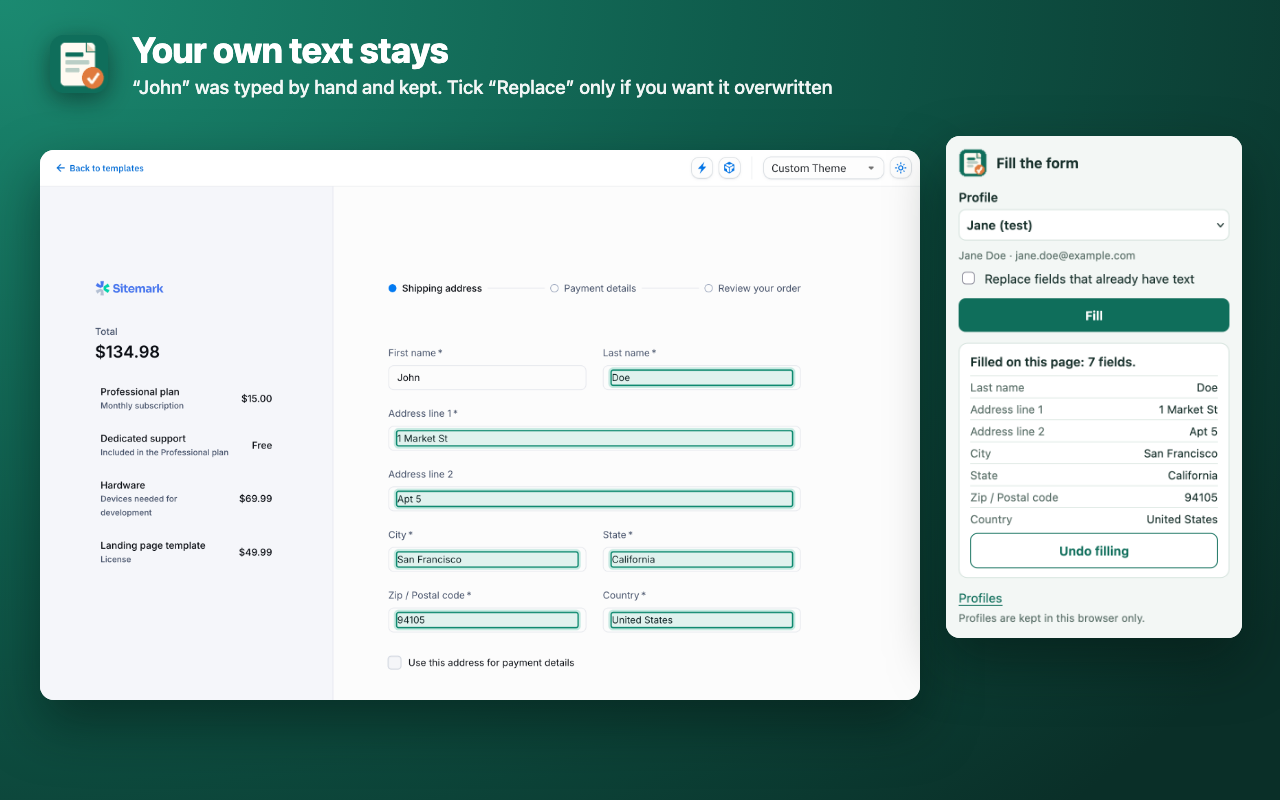This screenshot has height=800, width=1280.
Task: Open the Profile select showing Jane (test)
Action: [x=1094, y=225]
